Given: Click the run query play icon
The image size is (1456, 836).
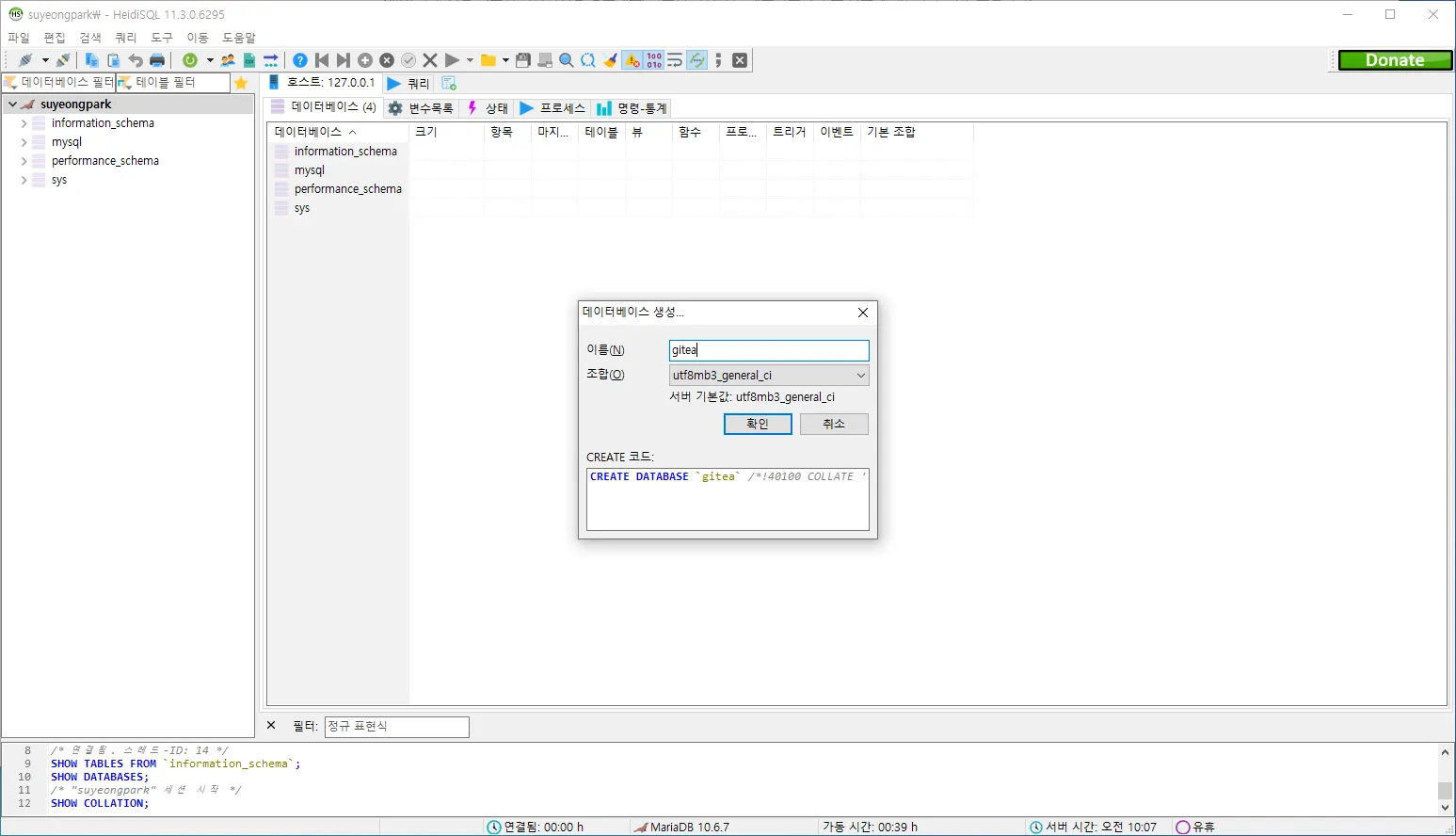Looking at the screenshot, I should click(452, 60).
